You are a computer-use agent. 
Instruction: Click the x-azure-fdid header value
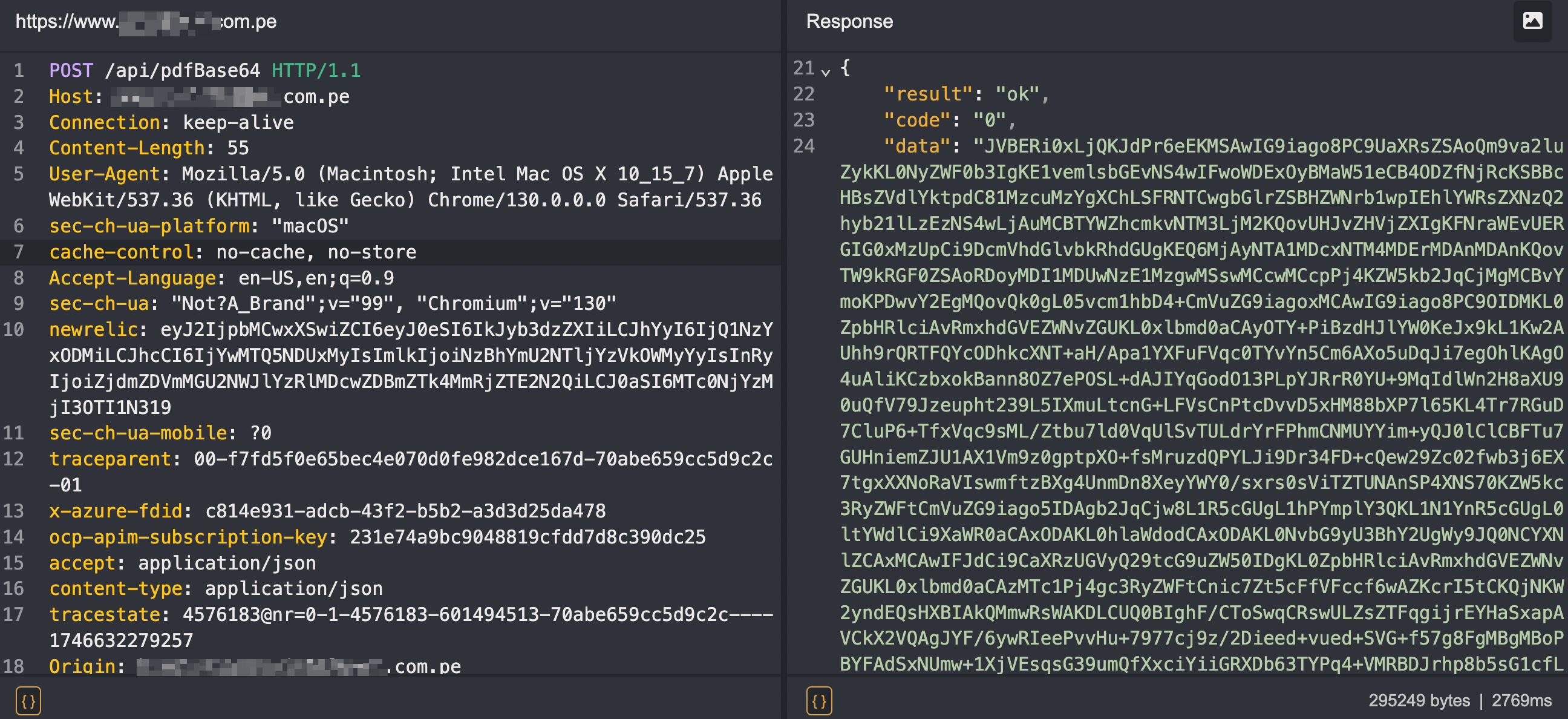pos(405,511)
